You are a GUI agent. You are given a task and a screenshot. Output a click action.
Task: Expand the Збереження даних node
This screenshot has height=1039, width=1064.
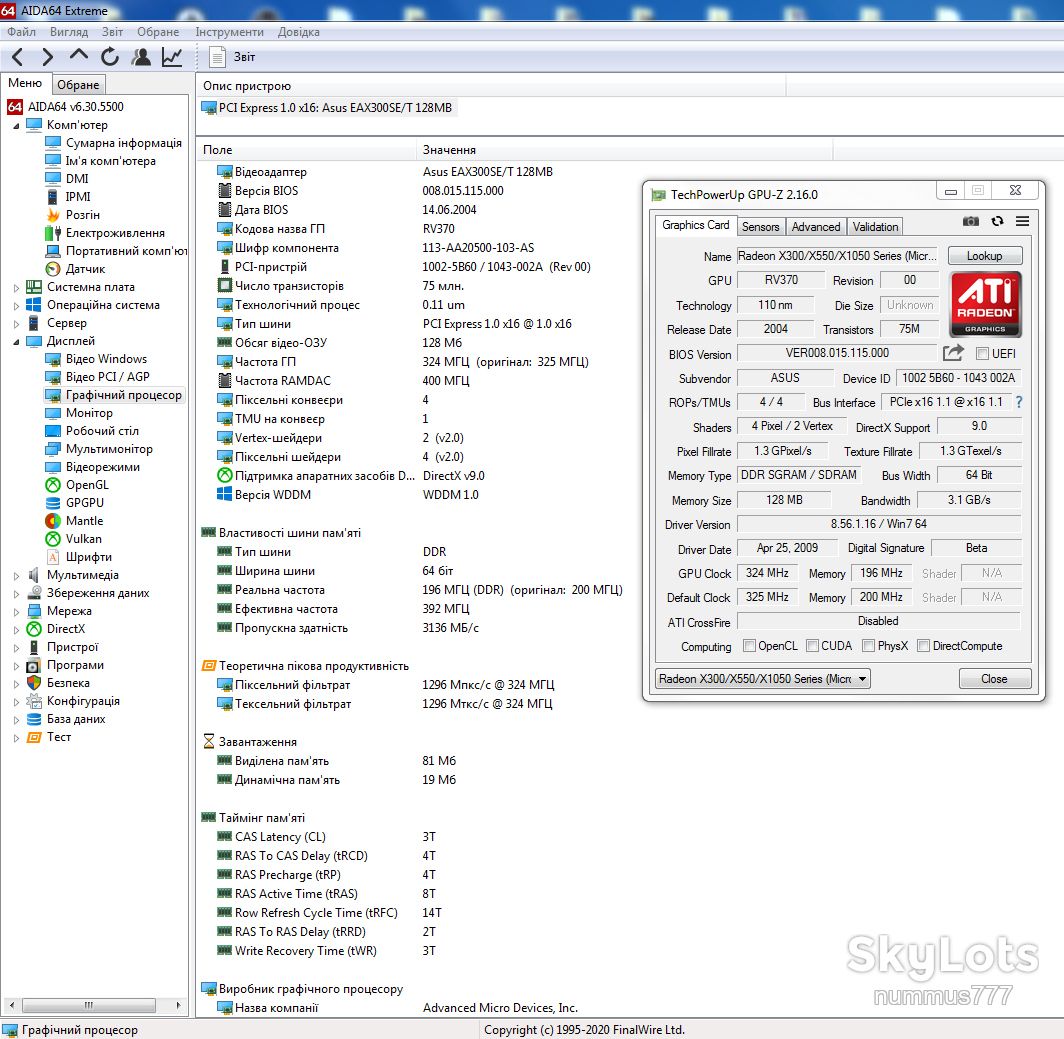click(16, 593)
